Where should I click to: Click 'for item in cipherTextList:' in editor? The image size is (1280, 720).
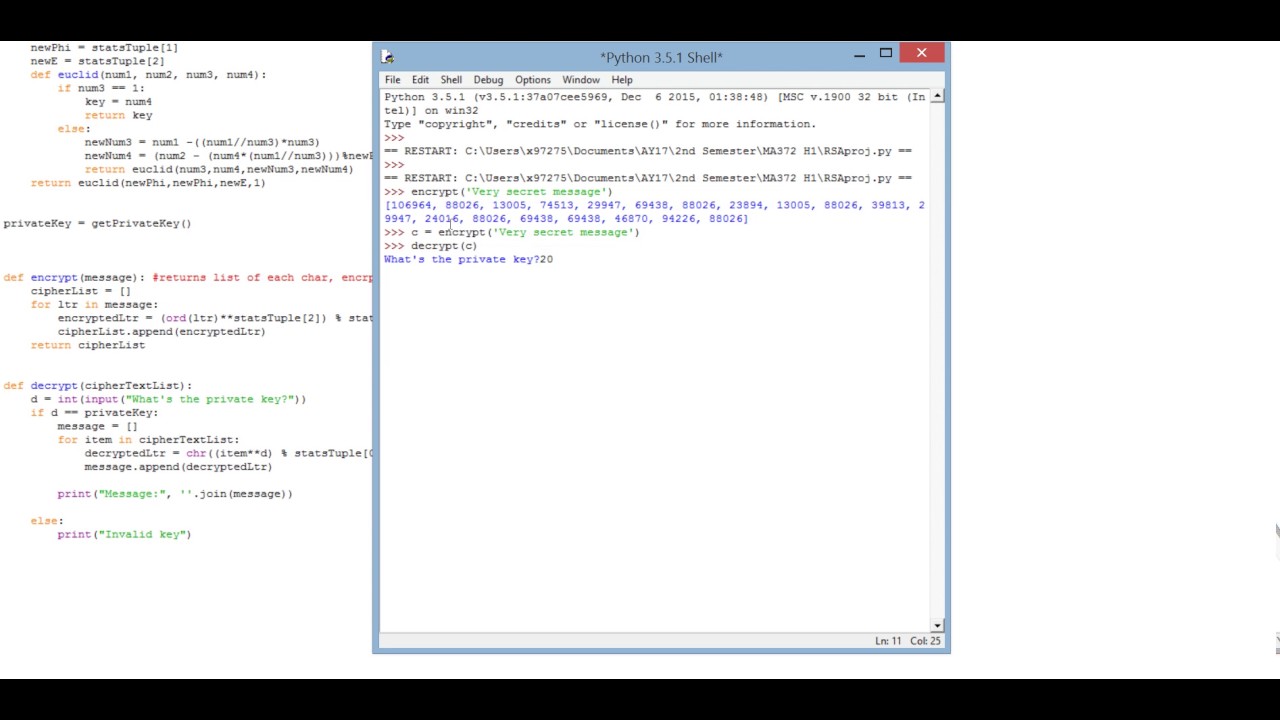(x=148, y=439)
